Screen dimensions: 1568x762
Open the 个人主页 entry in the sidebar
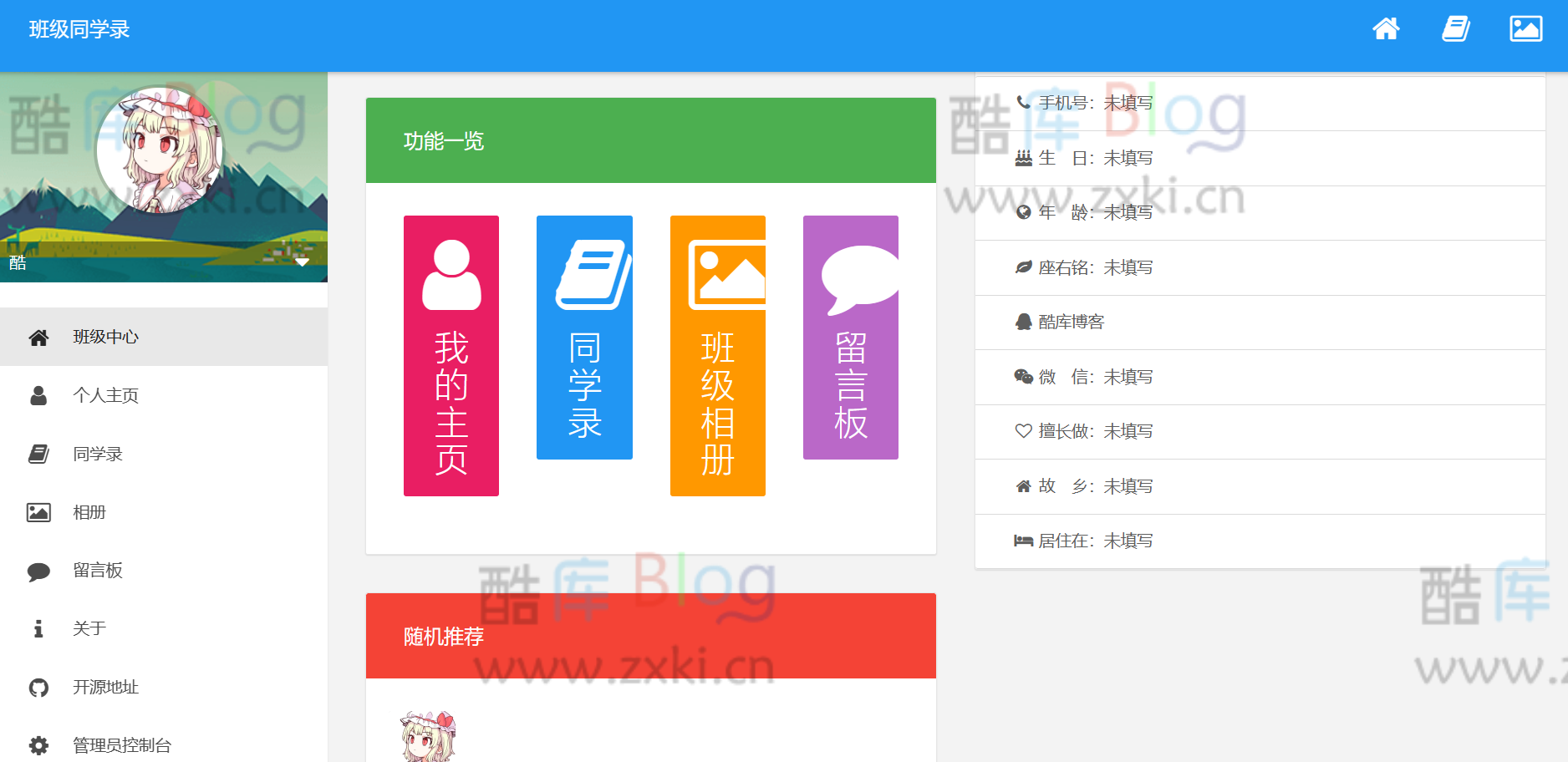[105, 395]
